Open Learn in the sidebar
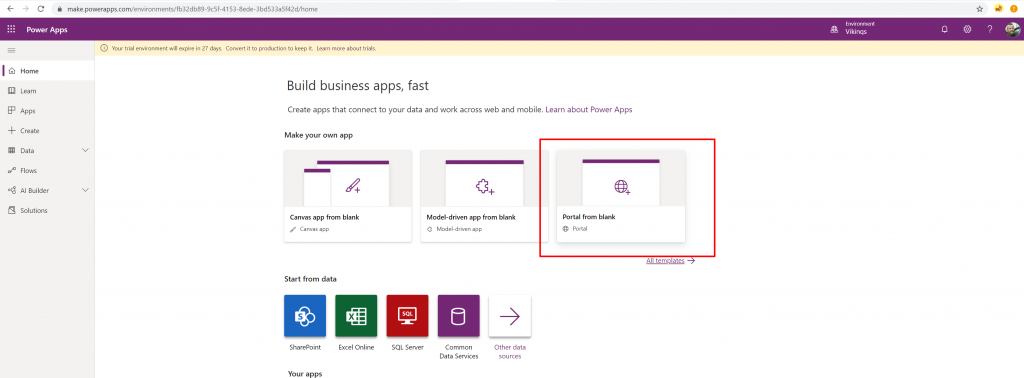 pos(47,91)
